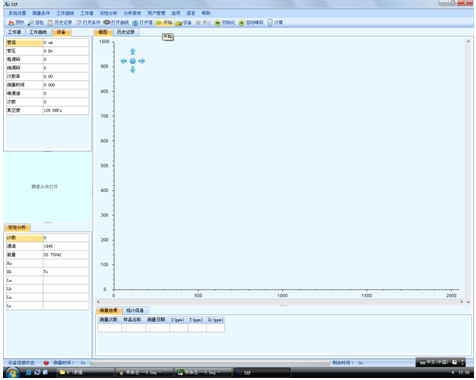Click the measurement time progress bar
The height and width of the screenshot is (380, 476).
pos(210,363)
